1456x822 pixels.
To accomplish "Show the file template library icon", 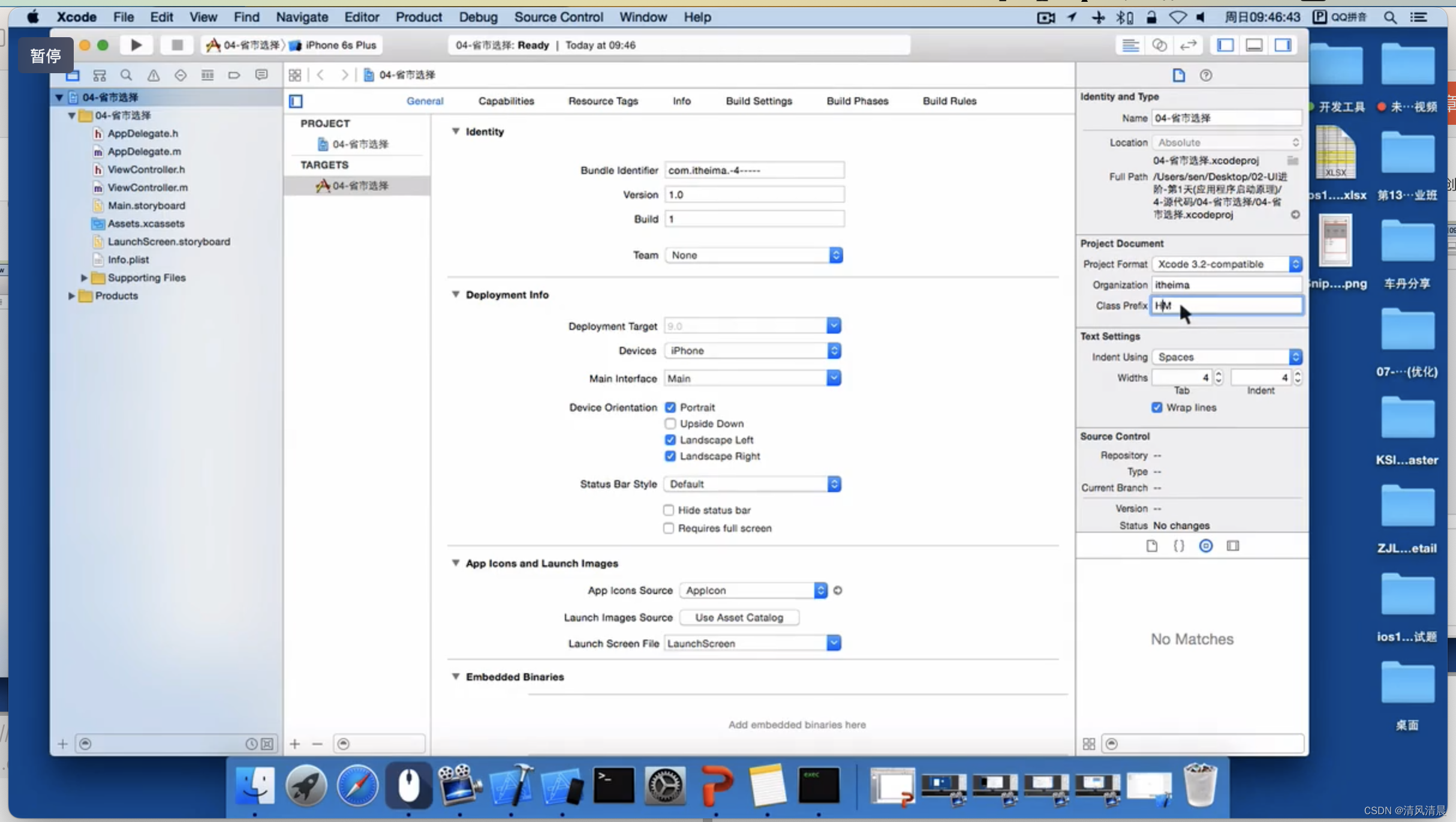I will click(1151, 545).
